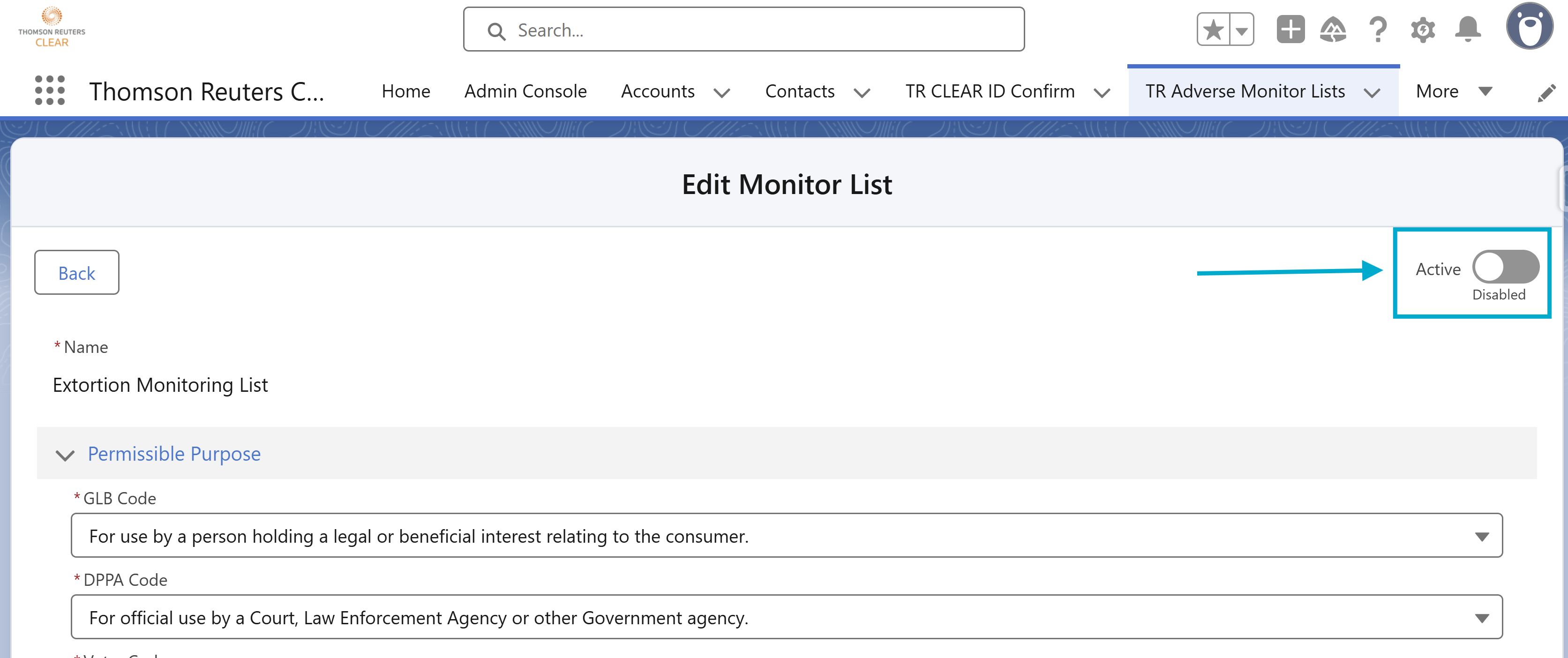Go to the Home tab

pos(406,91)
